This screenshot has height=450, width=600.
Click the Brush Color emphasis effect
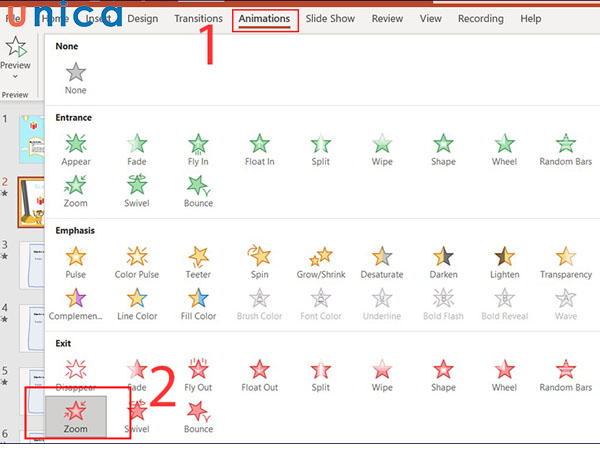click(259, 304)
